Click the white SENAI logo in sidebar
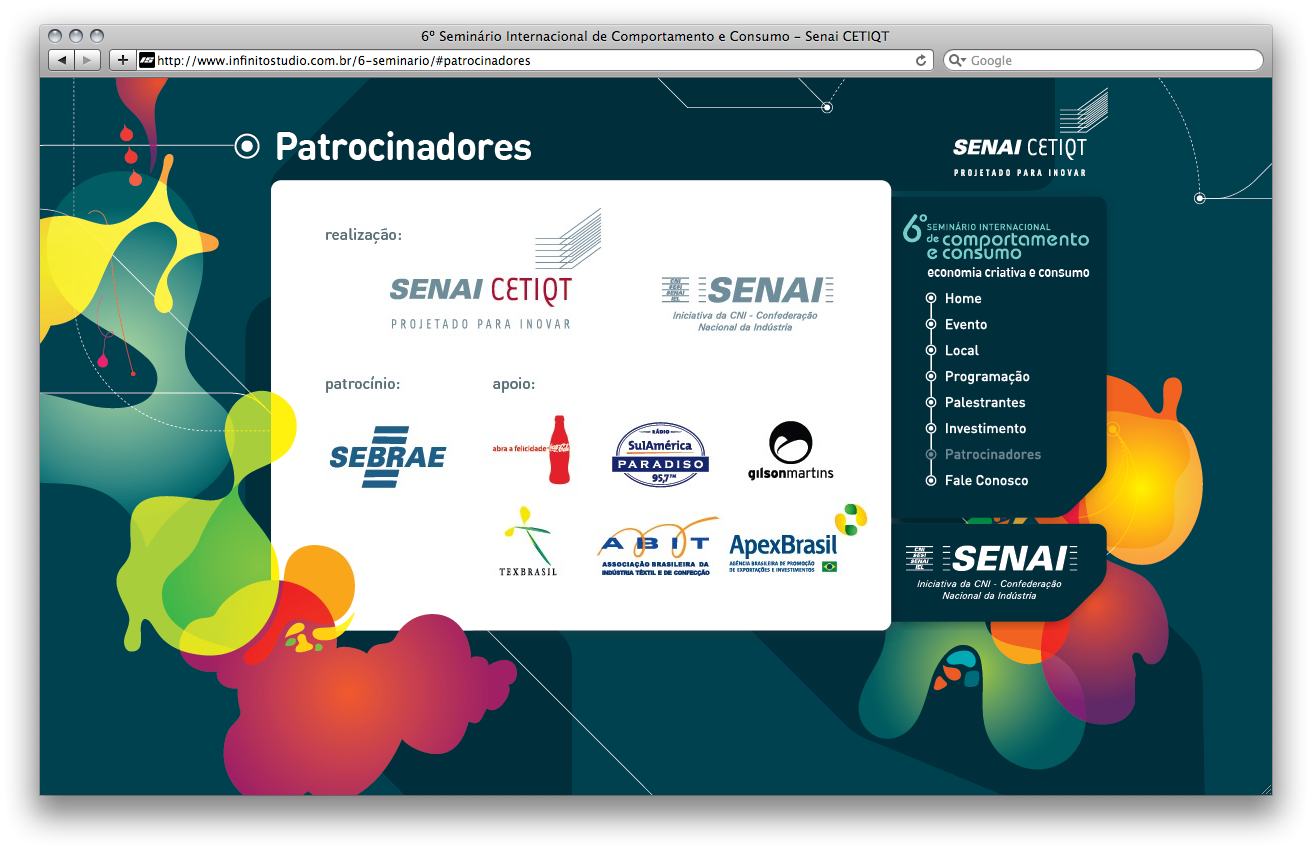This screenshot has width=1312, height=850. (990, 572)
